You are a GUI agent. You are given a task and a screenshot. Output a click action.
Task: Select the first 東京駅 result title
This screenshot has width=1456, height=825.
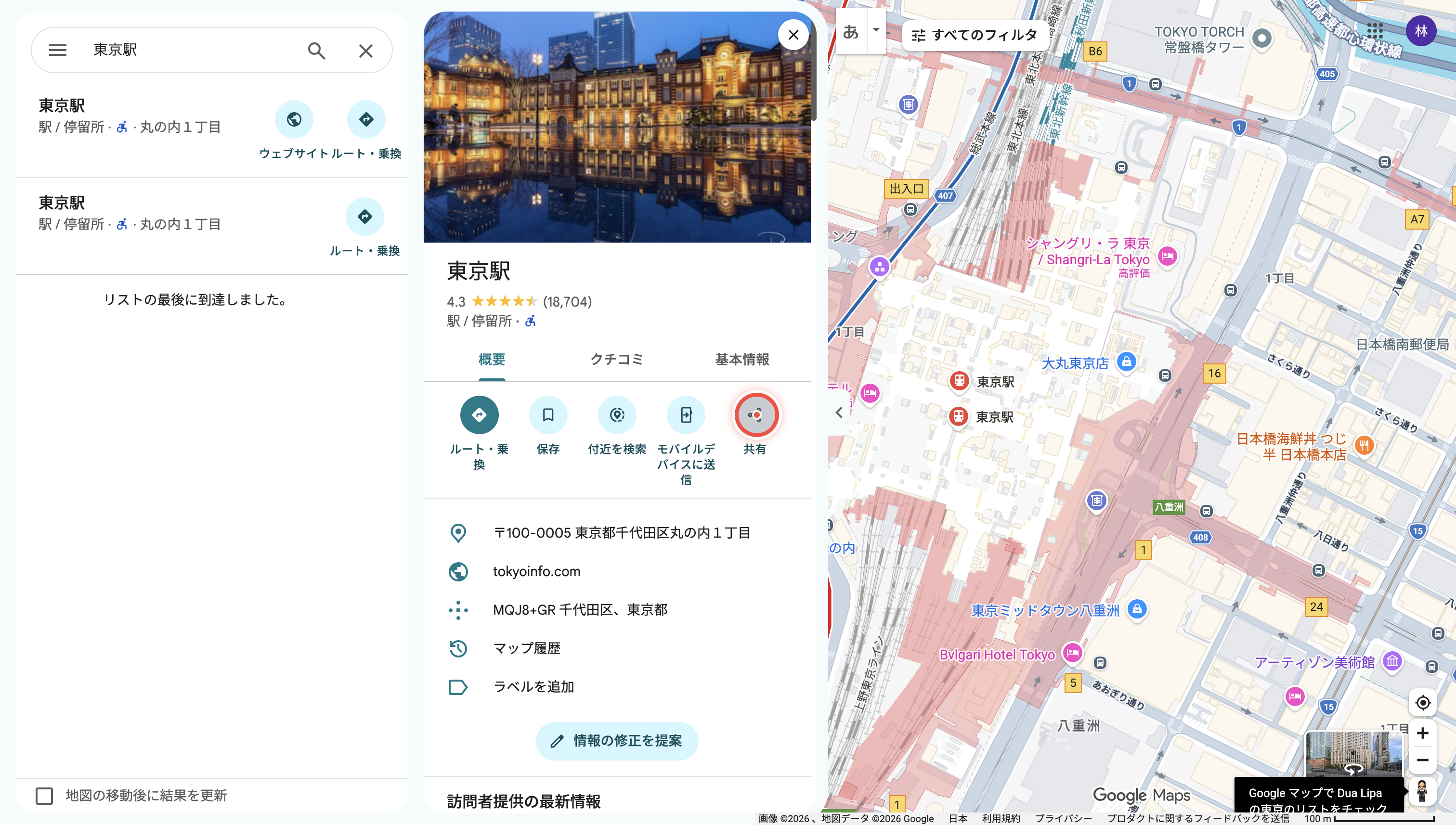point(62,106)
